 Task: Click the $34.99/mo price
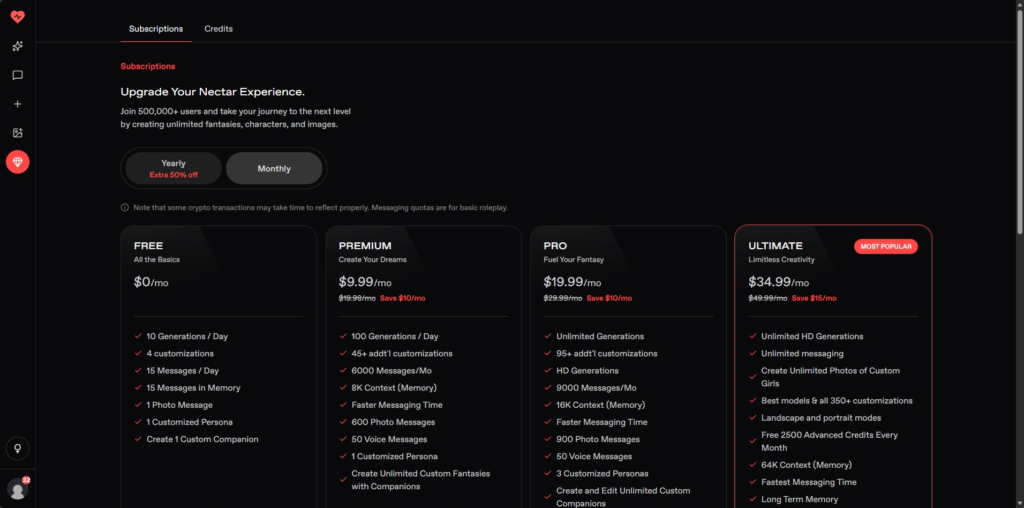click(778, 282)
